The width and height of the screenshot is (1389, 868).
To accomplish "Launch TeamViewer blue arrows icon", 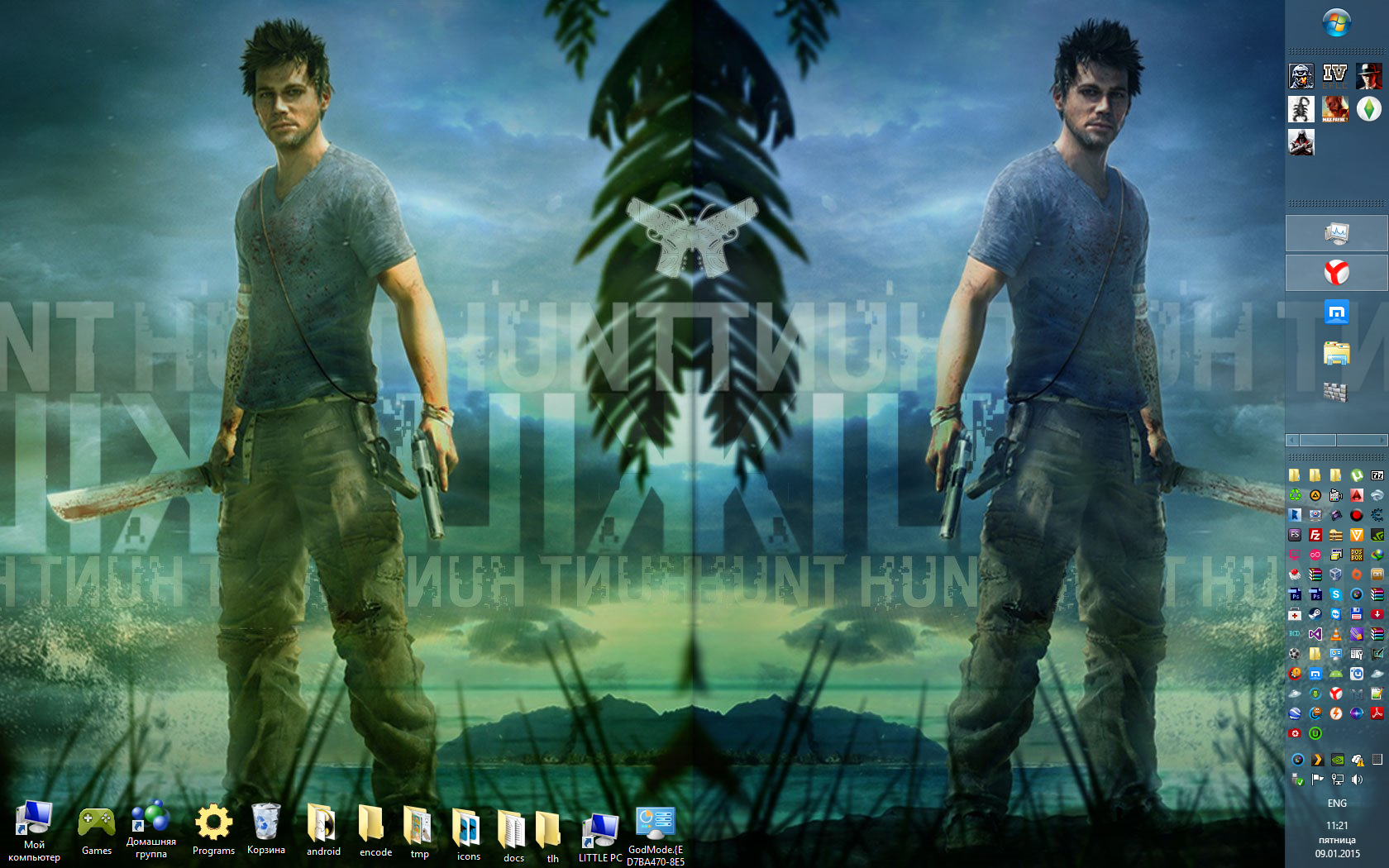I will coord(1336,614).
